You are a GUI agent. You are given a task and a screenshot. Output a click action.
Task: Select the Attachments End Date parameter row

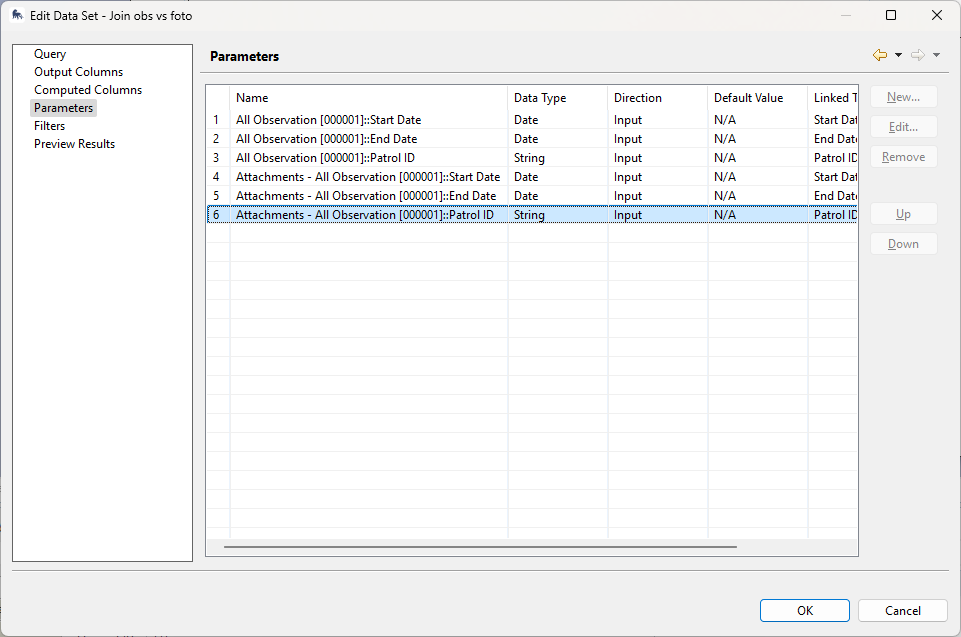point(365,196)
